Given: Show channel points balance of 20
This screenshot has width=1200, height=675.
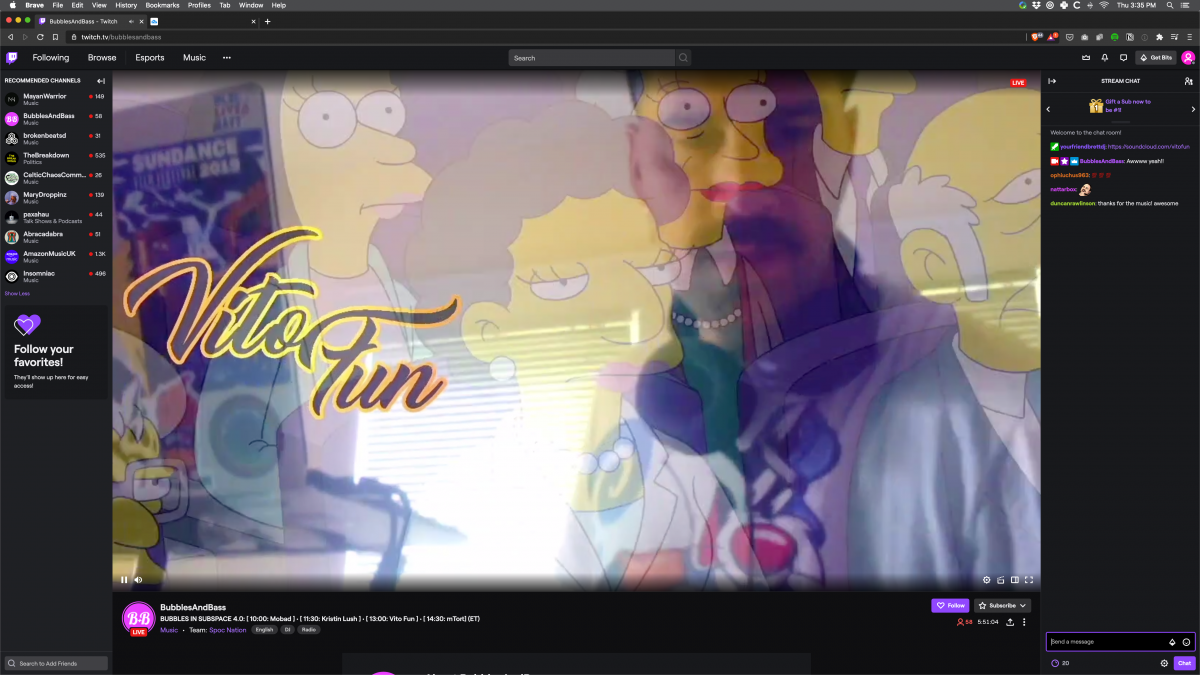Looking at the screenshot, I should [x=1060, y=663].
